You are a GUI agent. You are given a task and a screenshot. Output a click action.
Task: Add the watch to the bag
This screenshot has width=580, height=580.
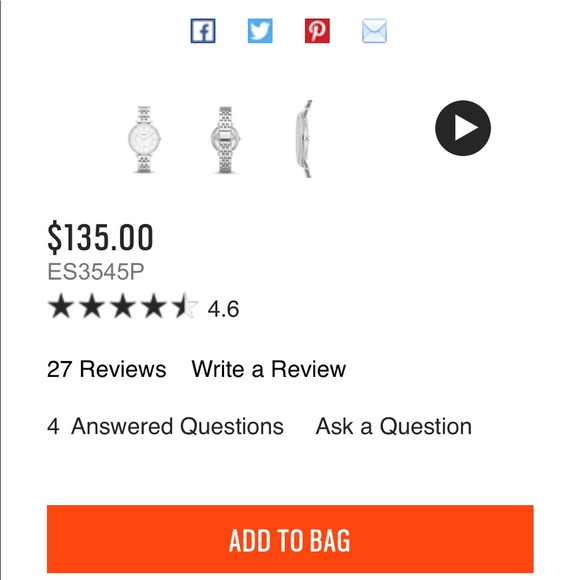(290, 539)
